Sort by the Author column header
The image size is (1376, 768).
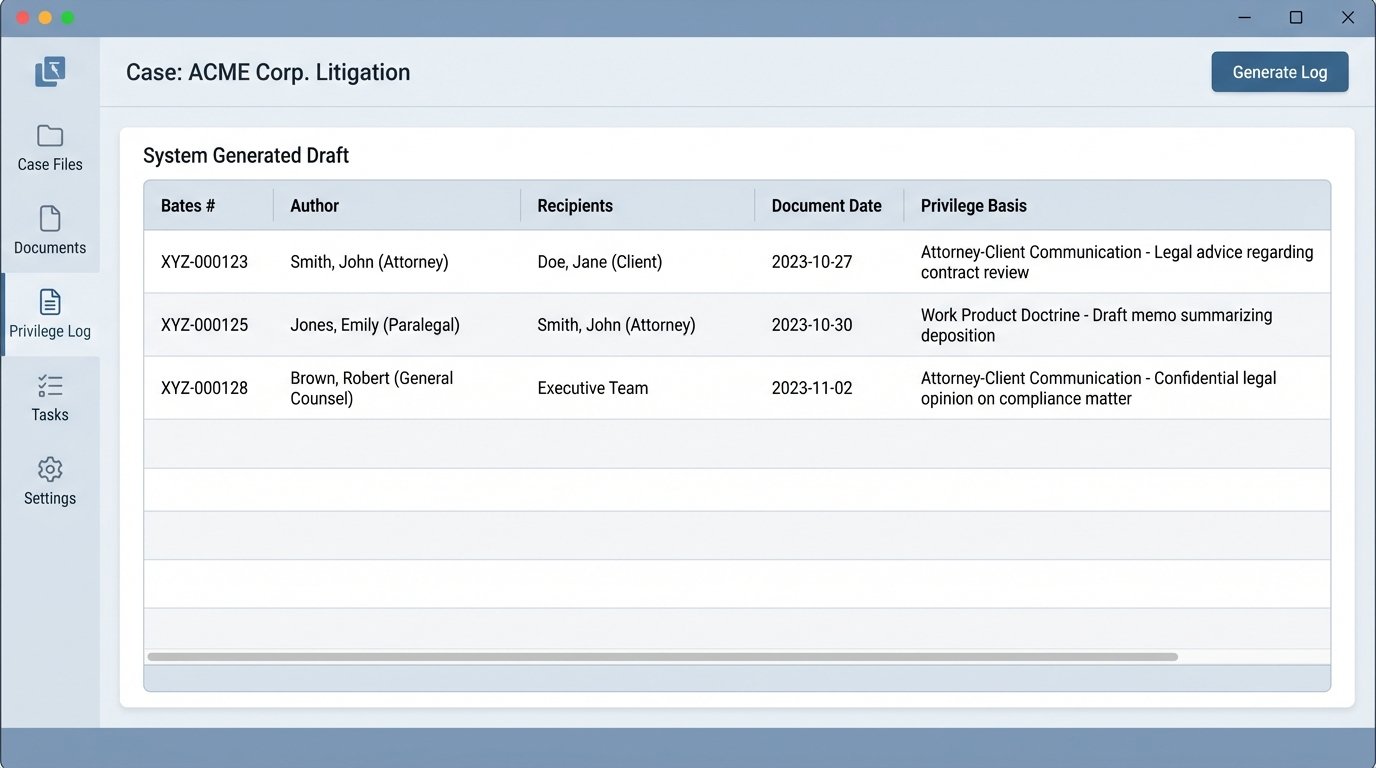pos(314,205)
